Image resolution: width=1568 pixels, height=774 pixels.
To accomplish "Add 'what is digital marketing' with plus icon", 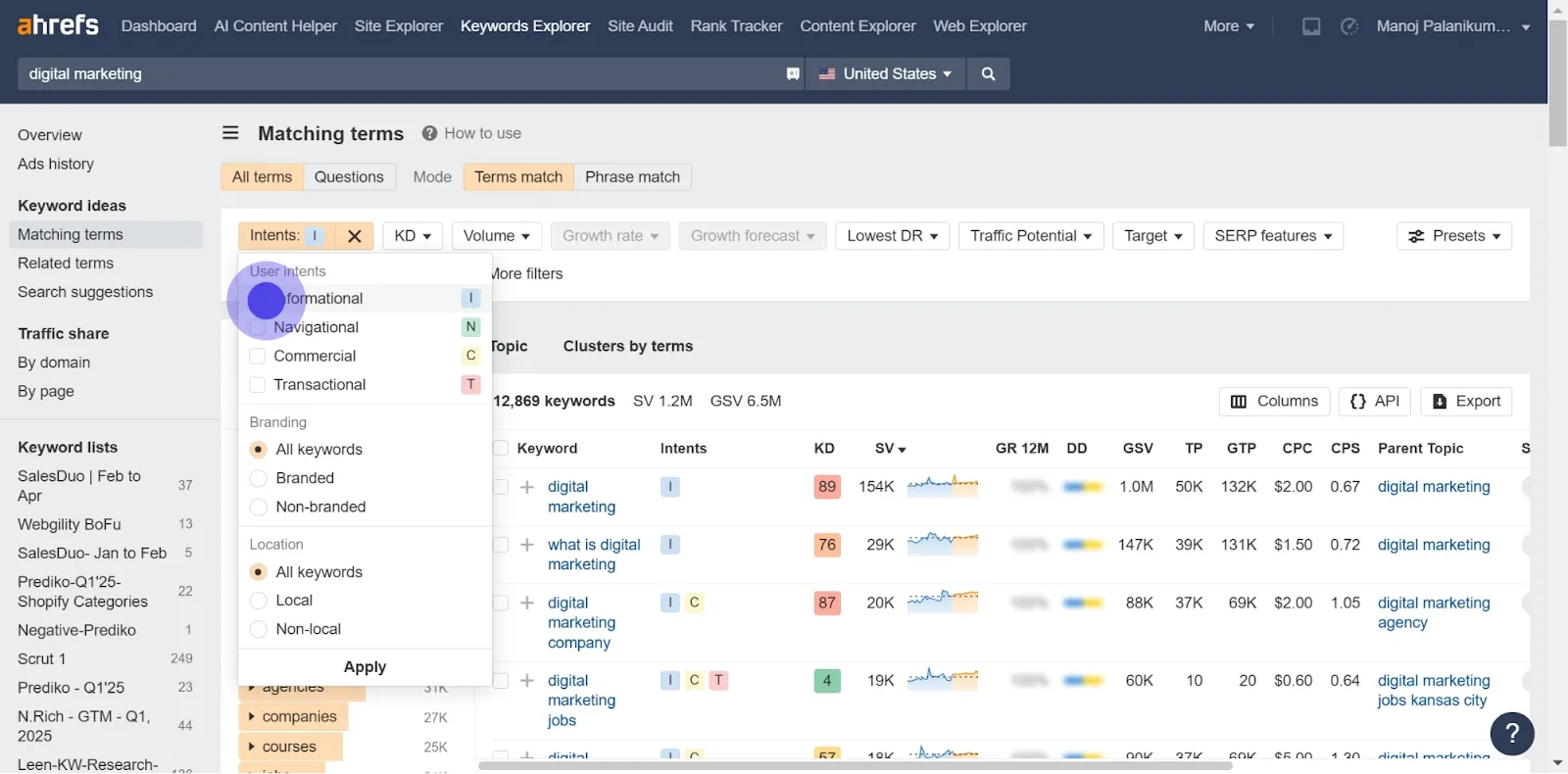I will [527, 545].
